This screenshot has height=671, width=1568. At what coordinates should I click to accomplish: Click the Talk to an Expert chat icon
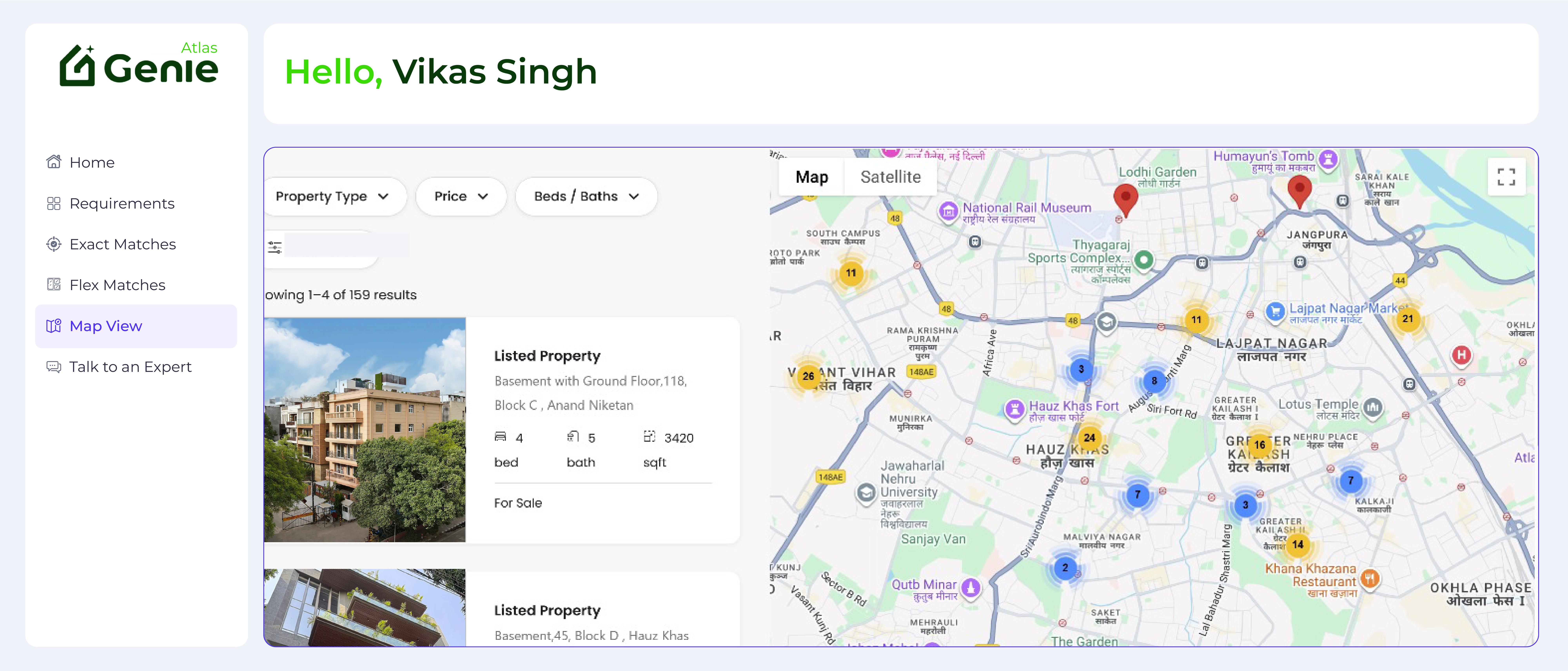[x=54, y=367]
